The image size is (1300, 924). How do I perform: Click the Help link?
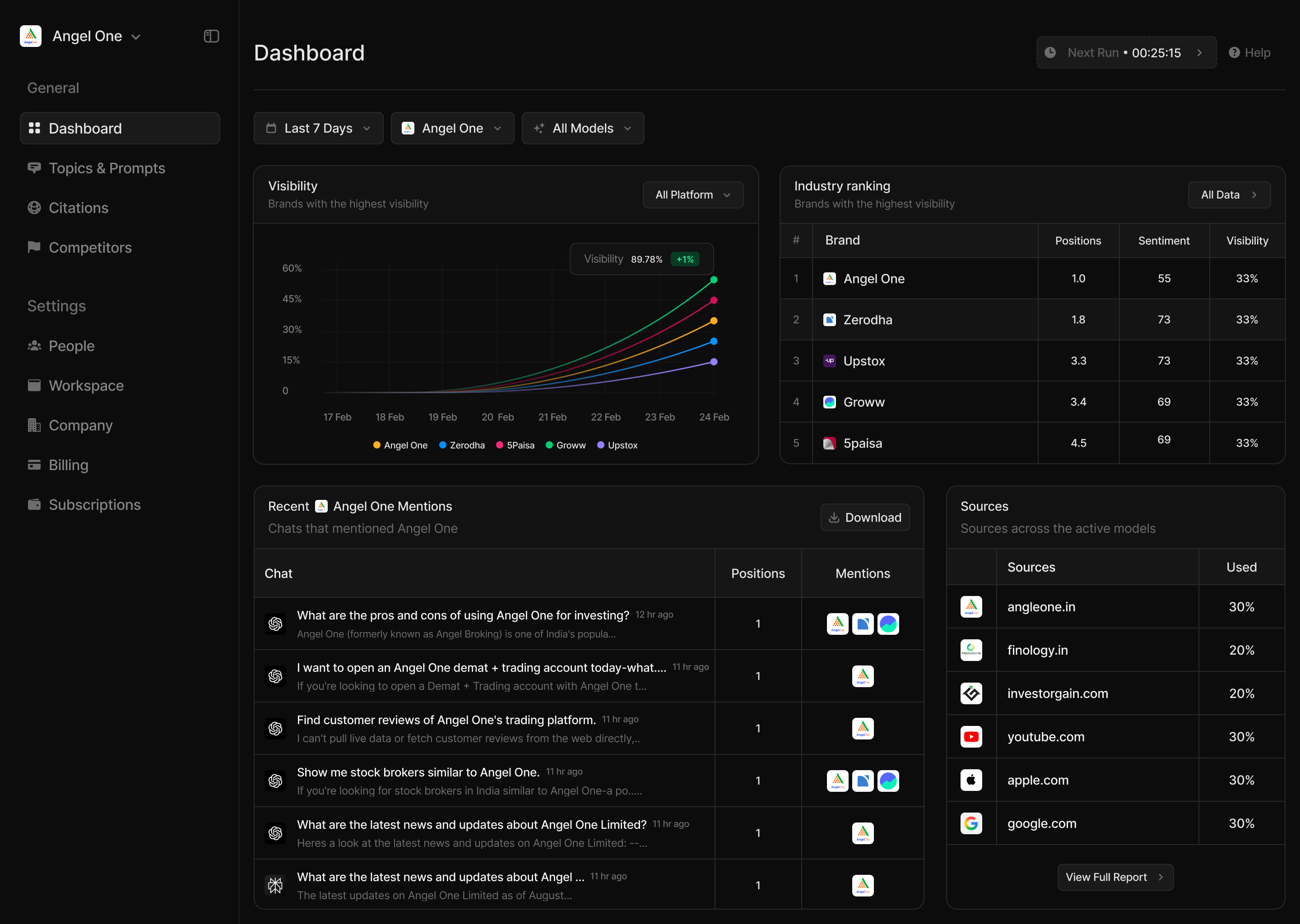point(1249,52)
